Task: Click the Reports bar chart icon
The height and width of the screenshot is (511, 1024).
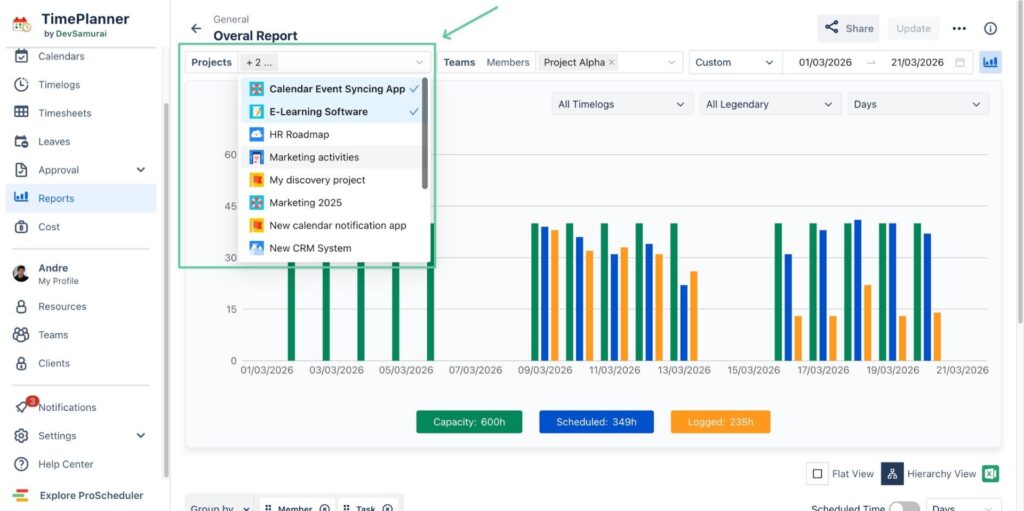Action: tap(21, 198)
